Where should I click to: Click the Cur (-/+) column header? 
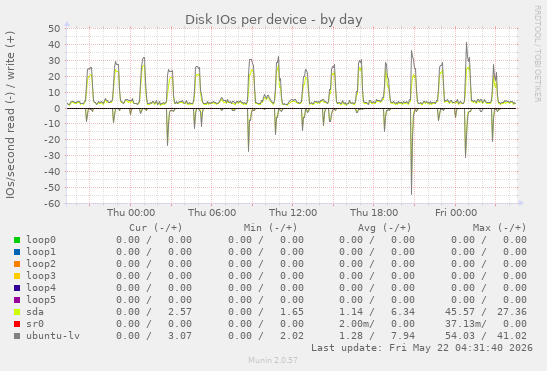point(156,228)
